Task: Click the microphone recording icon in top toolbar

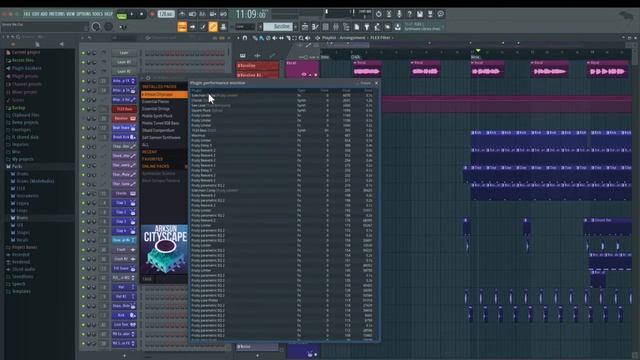Action: pyautogui.click(x=399, y=14)
